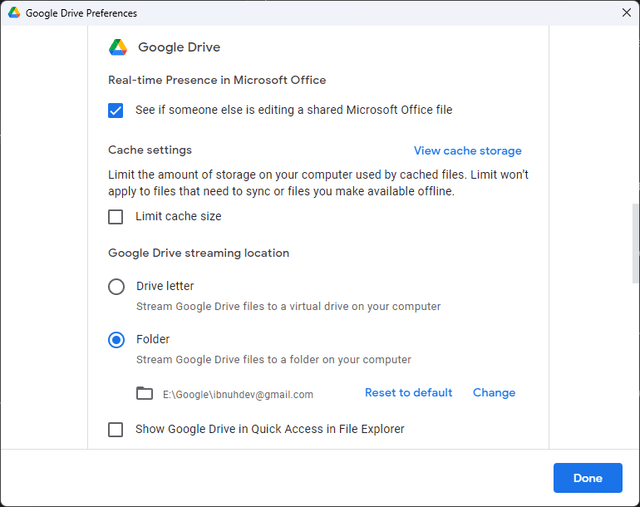Open the View cache storage link
The image size is (640, 507).
[468, 151]
